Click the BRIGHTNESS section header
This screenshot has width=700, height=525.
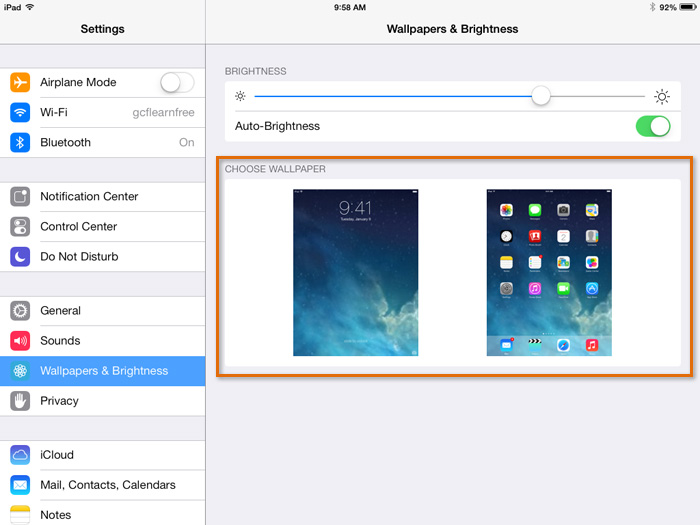point(255,71)
